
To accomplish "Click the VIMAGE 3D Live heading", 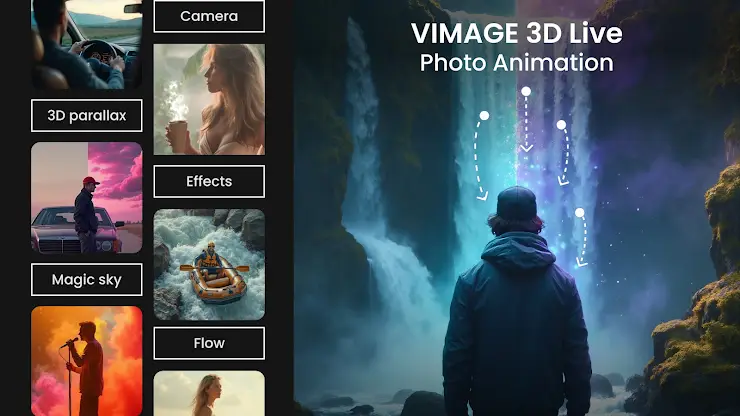I will click(x=517, y=34).
